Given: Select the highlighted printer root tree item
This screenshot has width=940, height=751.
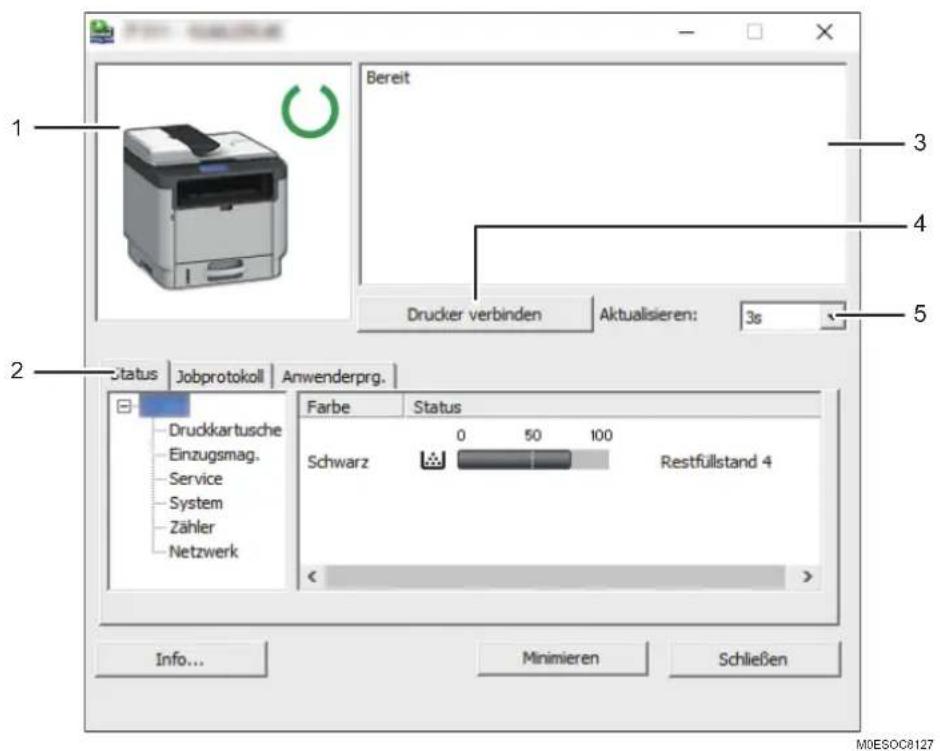Looking at the screenshot, I should tap(164, 405).
